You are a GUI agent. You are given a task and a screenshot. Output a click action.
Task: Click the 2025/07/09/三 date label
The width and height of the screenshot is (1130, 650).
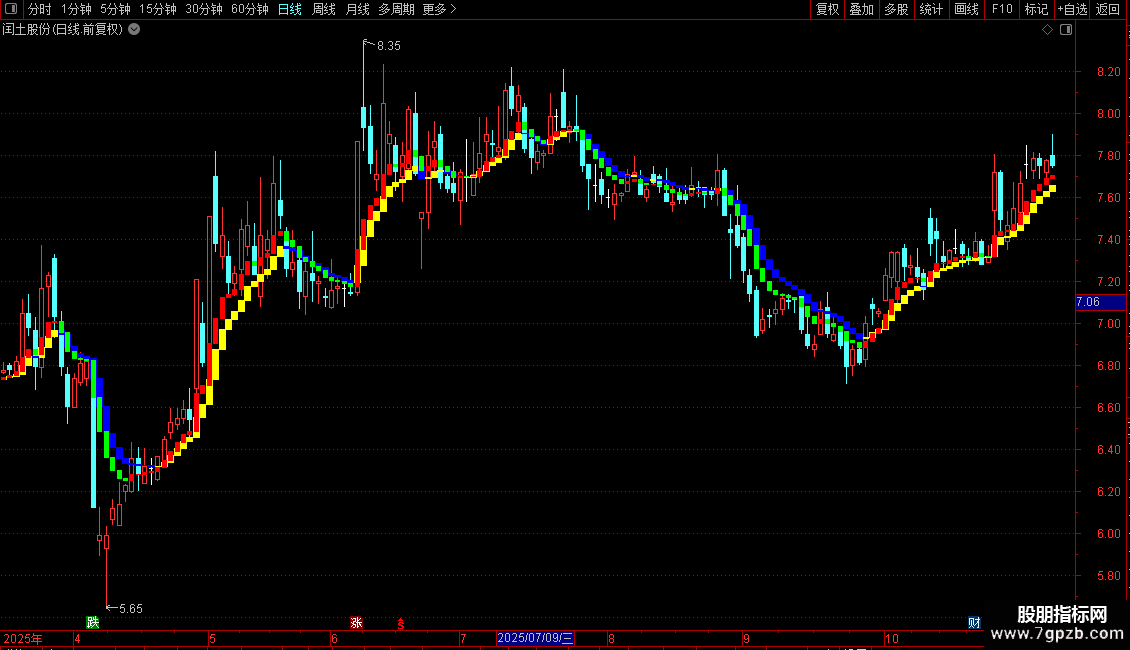coord(535,638)
